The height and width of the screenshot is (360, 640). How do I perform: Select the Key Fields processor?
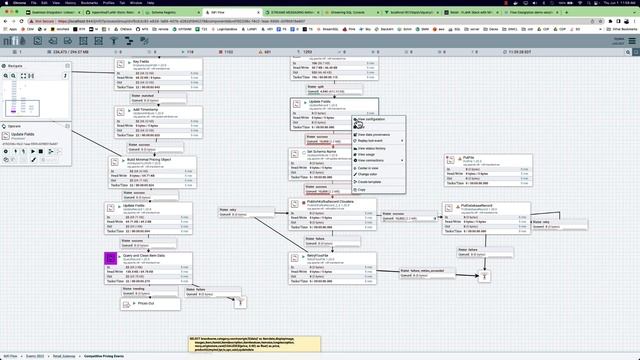click(158, 74)
